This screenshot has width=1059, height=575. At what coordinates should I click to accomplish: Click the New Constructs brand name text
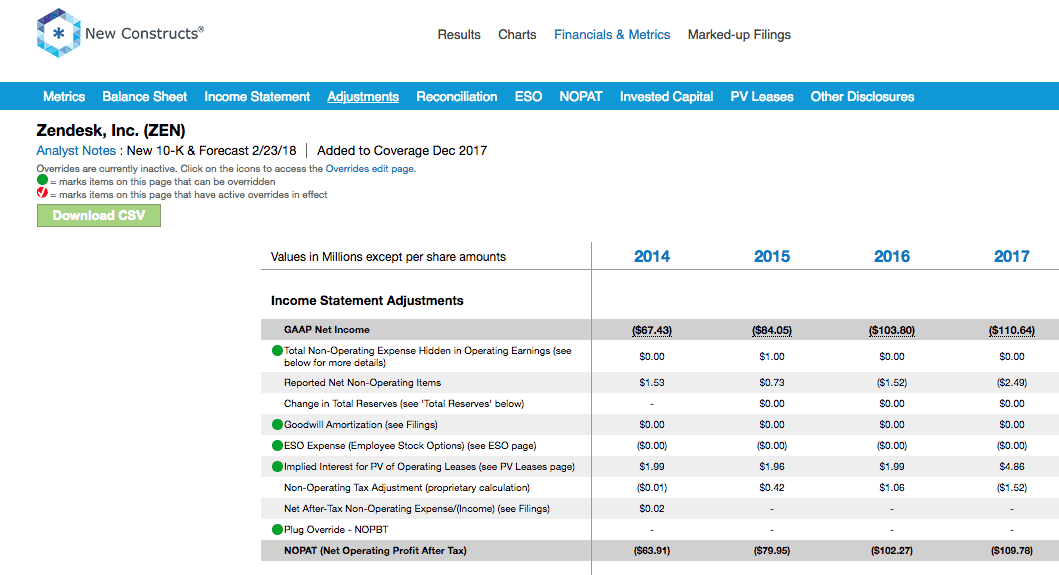[145, 33]
